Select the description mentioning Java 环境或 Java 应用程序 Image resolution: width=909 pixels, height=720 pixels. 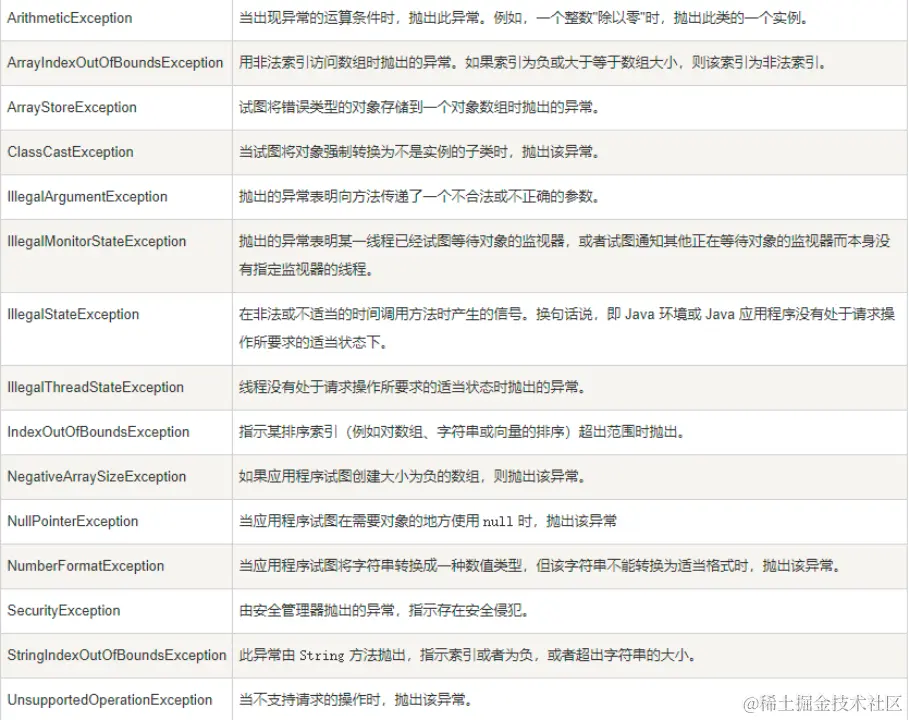pos(567,328)
